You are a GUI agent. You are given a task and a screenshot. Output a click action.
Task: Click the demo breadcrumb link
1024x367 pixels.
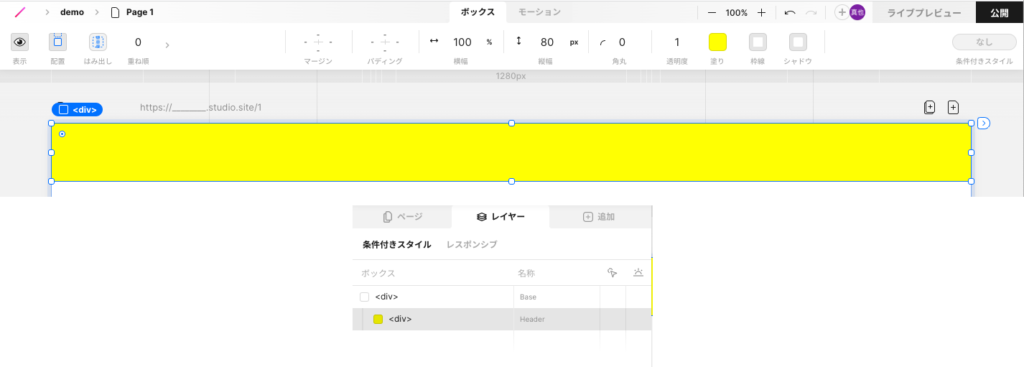tap(72, 12)
